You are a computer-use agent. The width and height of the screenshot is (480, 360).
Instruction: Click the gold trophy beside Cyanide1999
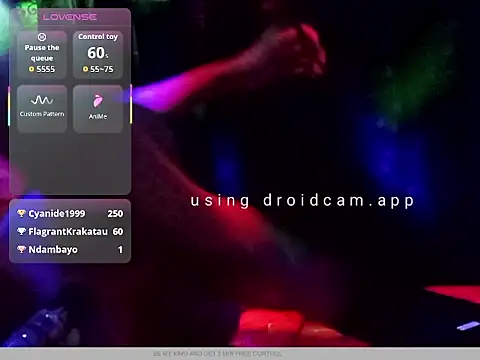coord(21,213)
